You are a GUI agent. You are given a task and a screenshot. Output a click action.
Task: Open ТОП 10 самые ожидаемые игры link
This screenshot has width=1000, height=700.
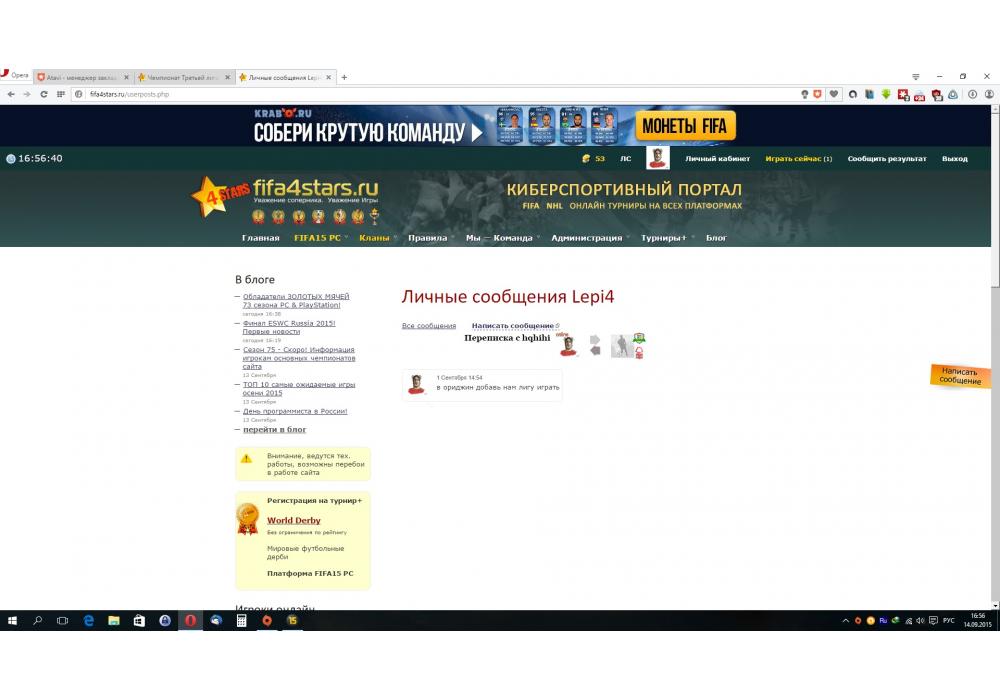pos(298,389)
